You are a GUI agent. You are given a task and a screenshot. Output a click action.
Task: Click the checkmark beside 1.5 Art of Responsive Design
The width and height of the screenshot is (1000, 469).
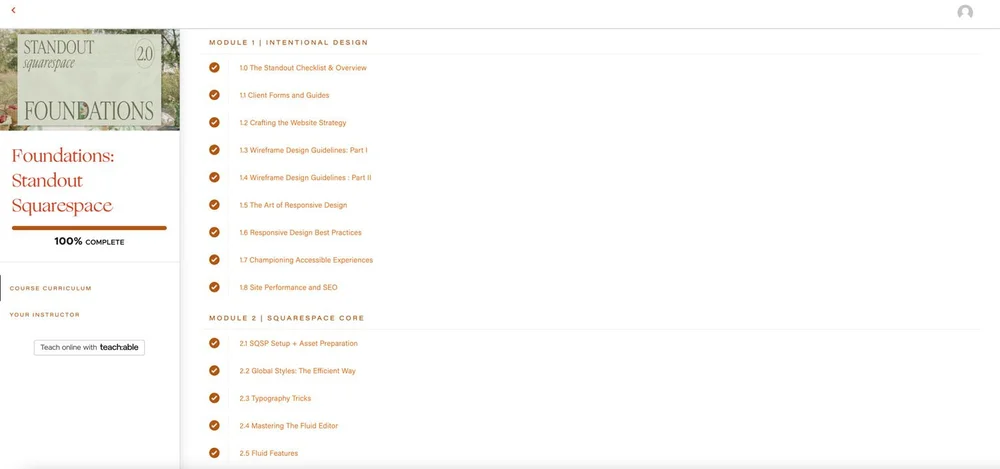(214, 205)
